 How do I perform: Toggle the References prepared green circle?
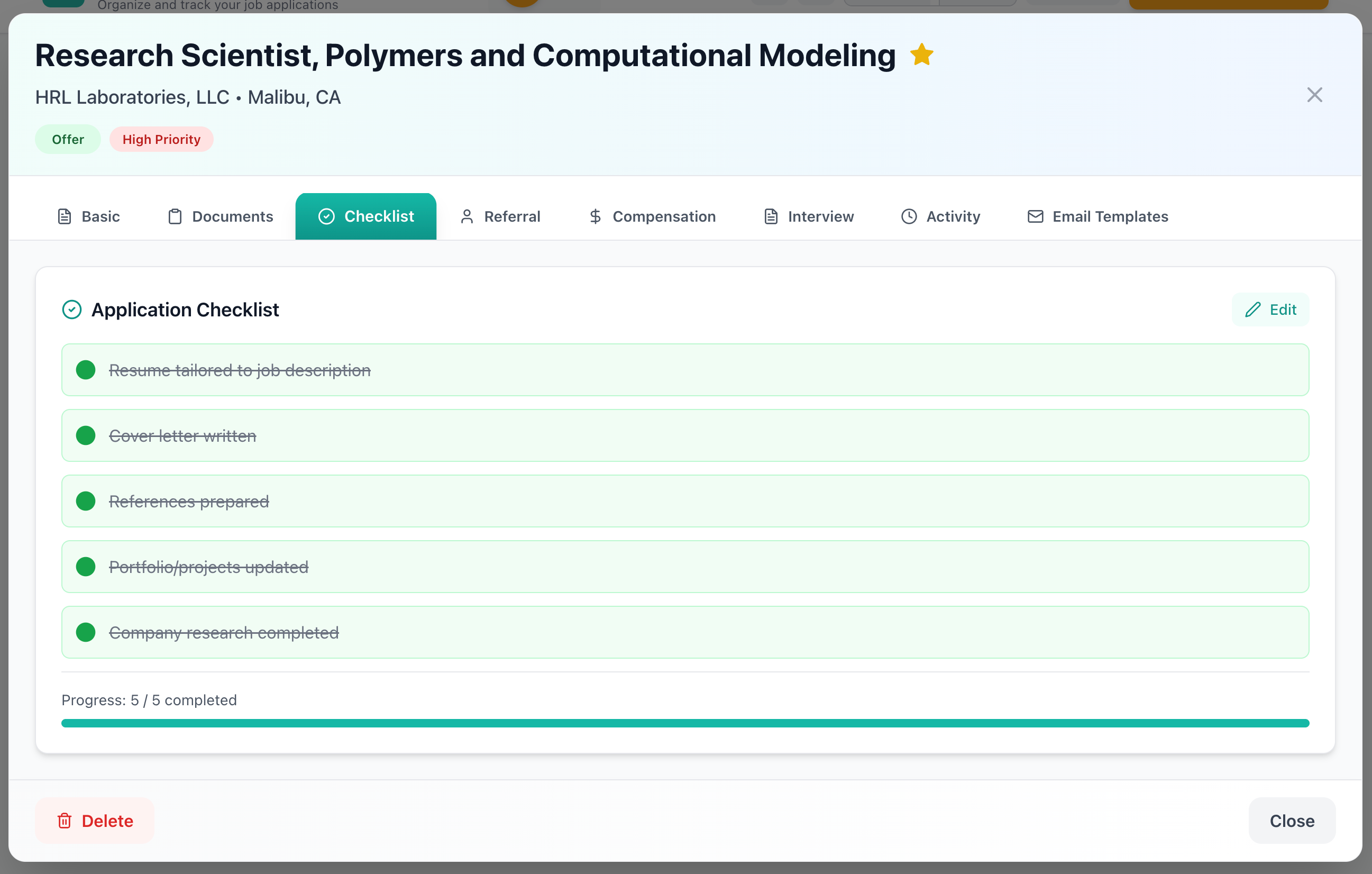pos(86,502)
